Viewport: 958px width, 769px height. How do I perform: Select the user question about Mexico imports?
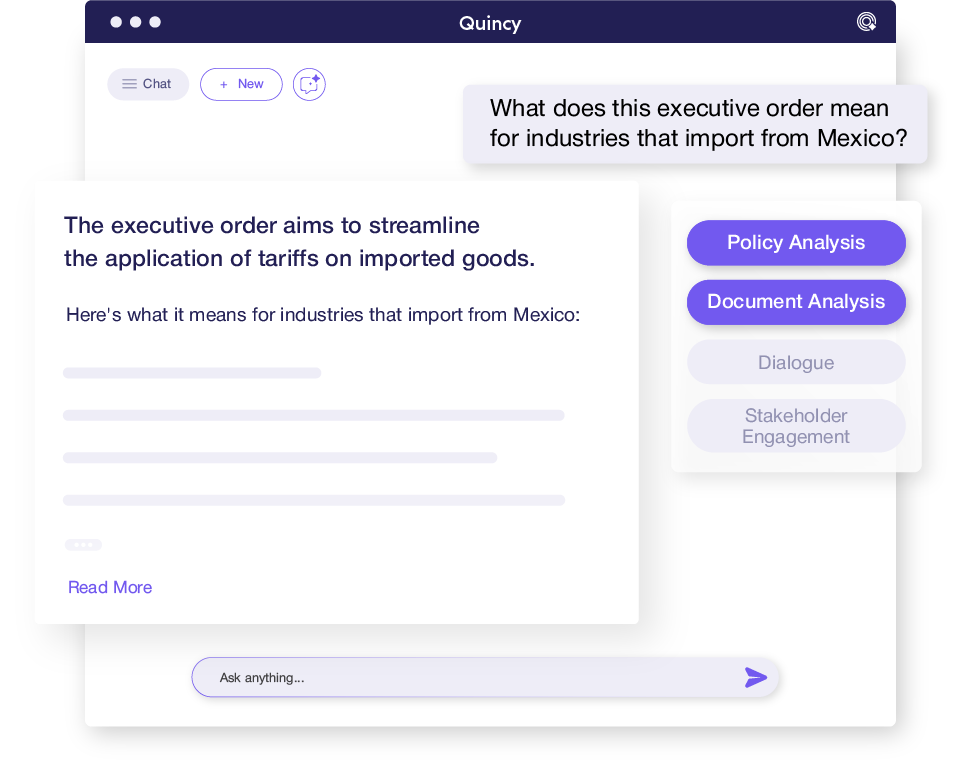point(696,123)
